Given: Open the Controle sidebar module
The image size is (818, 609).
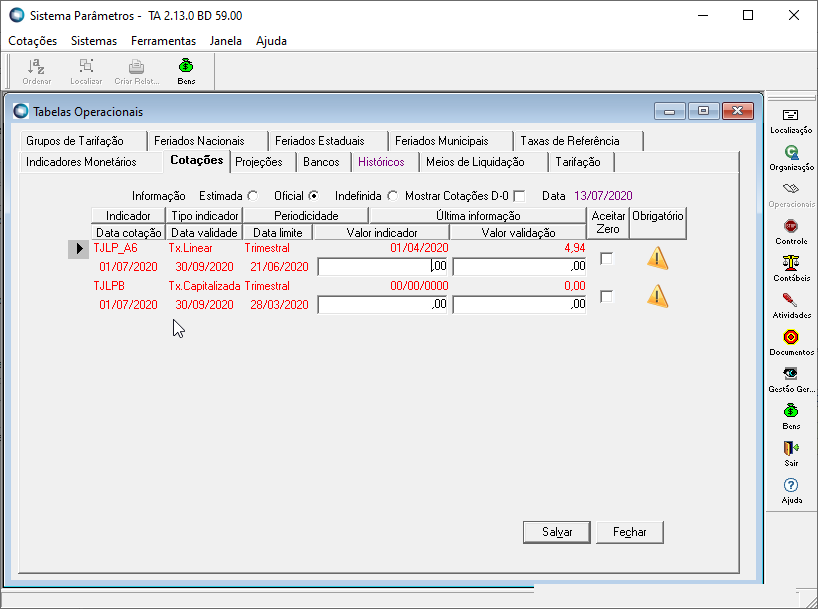Looking at the screenshot, I should pyautogui.click(x=791, y=232).
